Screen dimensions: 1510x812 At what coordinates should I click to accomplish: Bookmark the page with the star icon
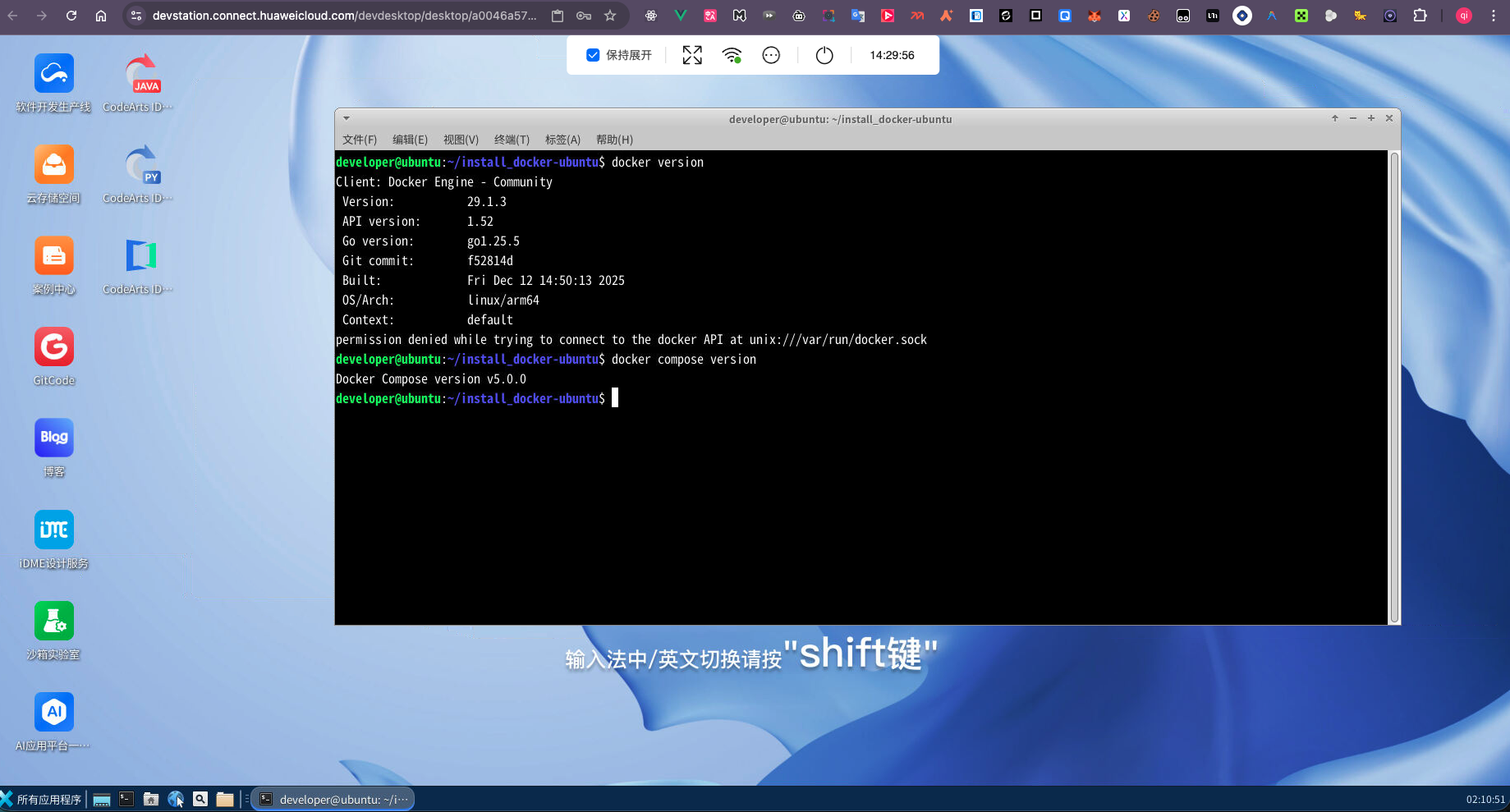coord(610,16)
